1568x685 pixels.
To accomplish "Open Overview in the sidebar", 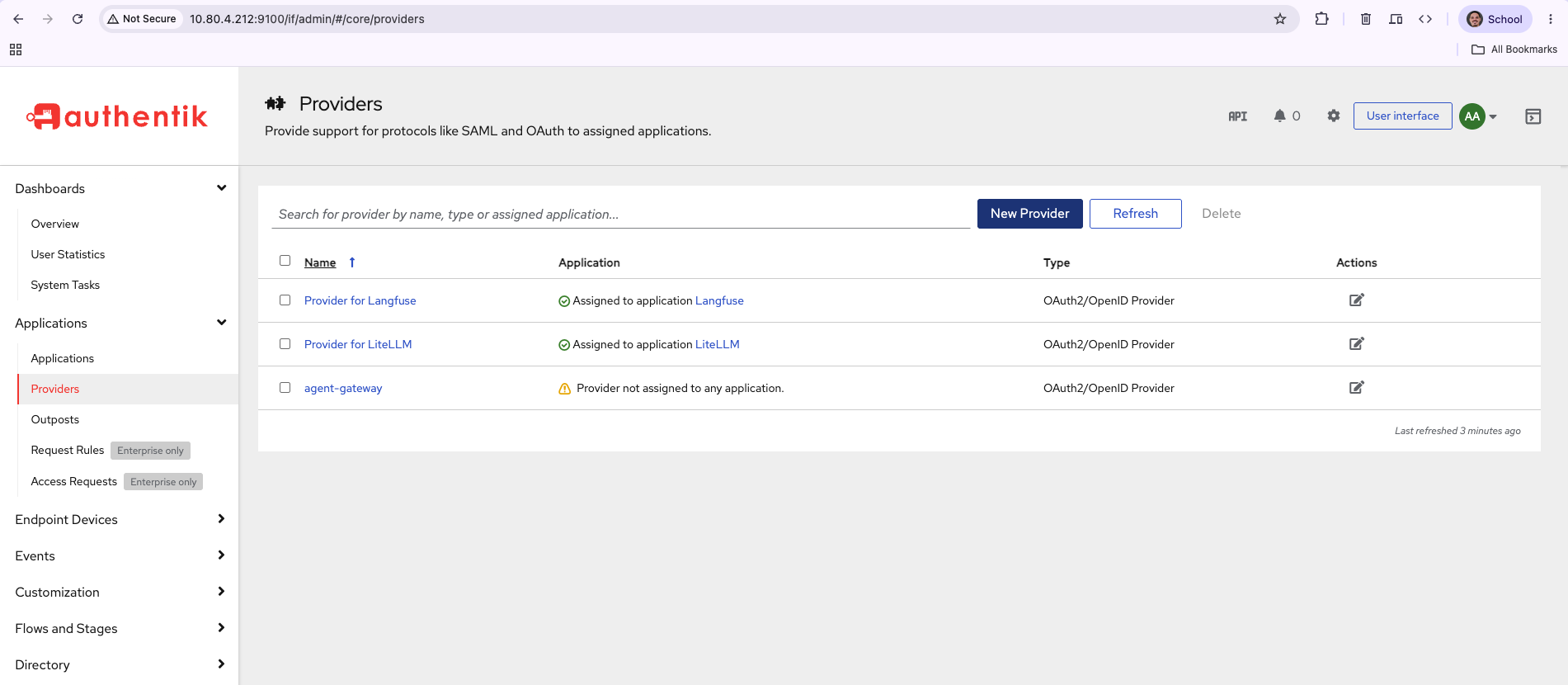I will (x=54, y=224).
